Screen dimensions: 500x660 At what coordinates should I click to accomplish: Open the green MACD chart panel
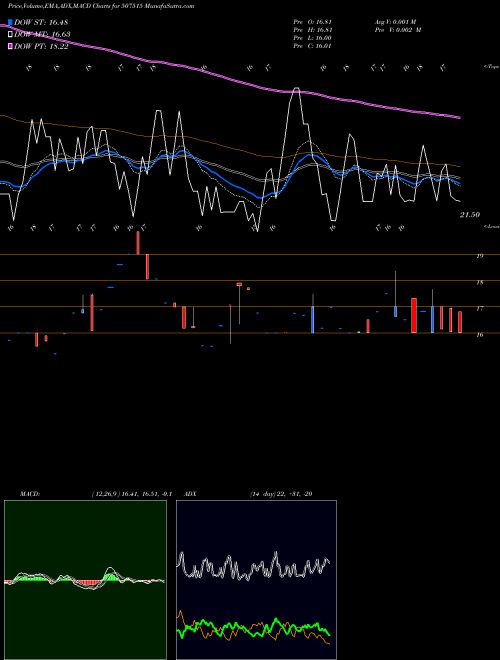(x=85, y=580)
